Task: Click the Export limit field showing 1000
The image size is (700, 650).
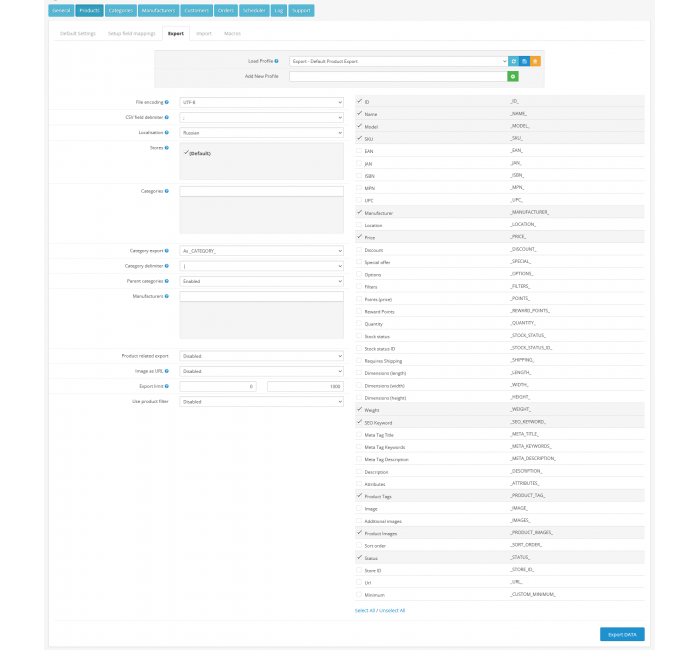Action: click(x=305, y=387)
